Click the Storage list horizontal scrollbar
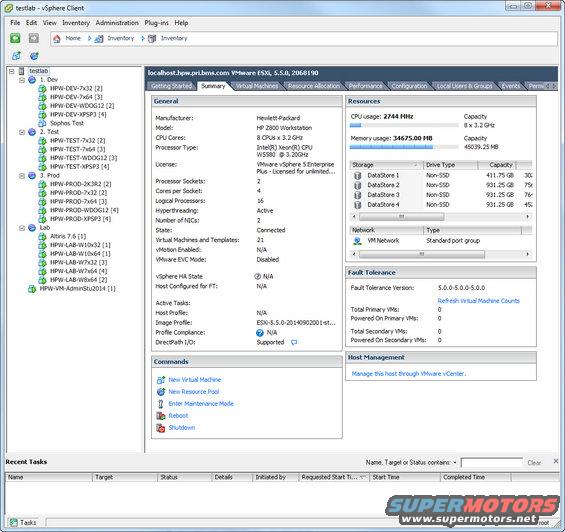The height and width of the screenshot is (532, 565). [x=441, y=217]
